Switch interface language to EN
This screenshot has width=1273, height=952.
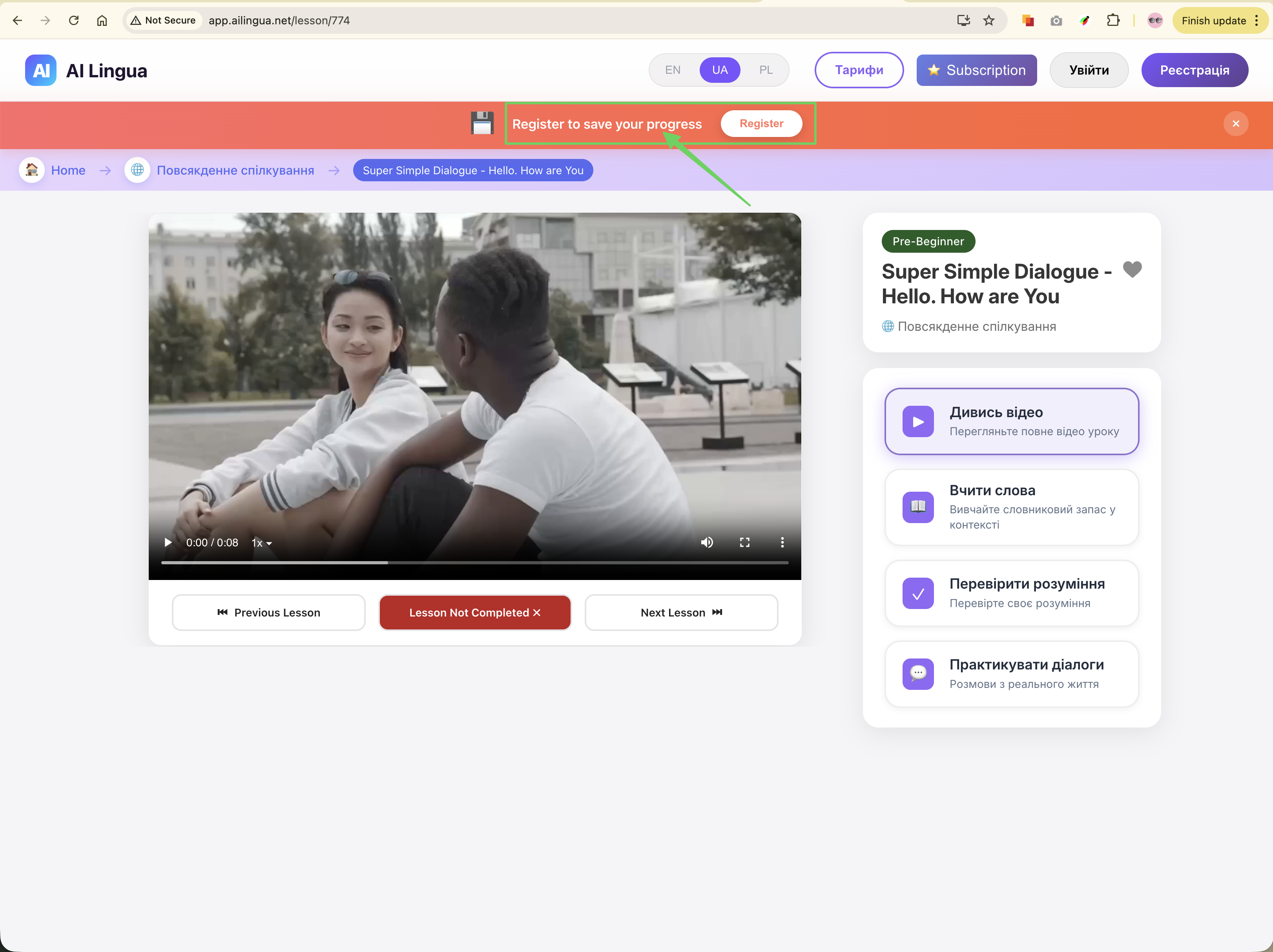(x=672, y=70)
